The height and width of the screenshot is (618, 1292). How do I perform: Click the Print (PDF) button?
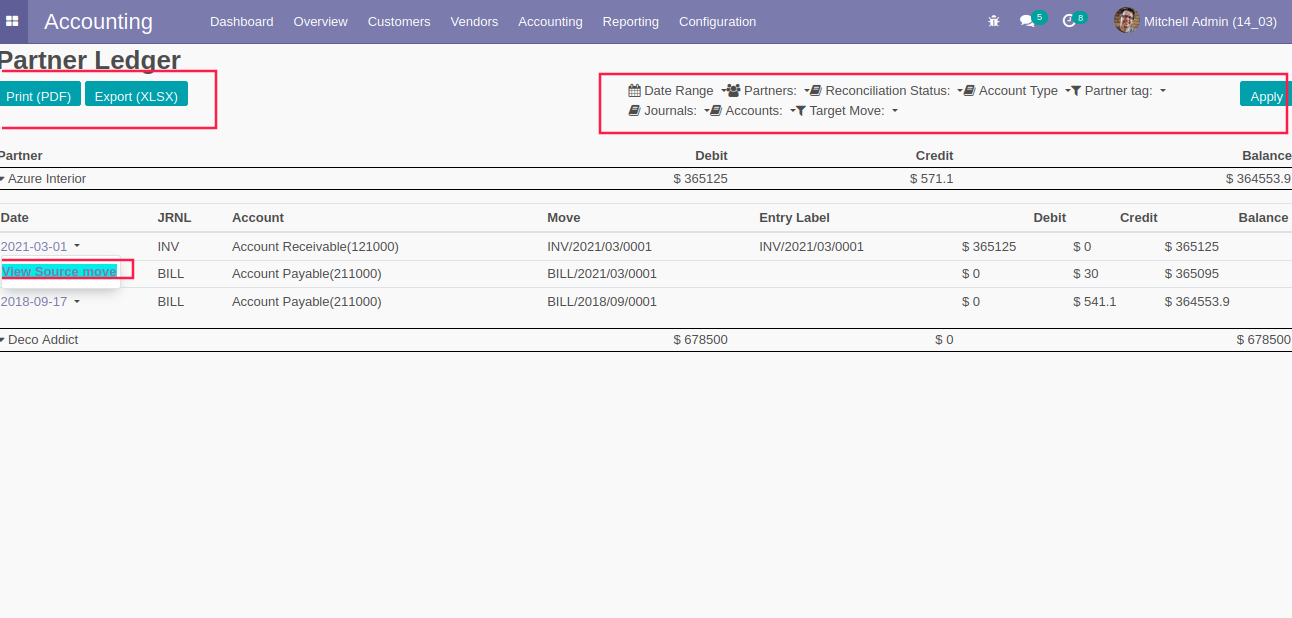(39, 96)
